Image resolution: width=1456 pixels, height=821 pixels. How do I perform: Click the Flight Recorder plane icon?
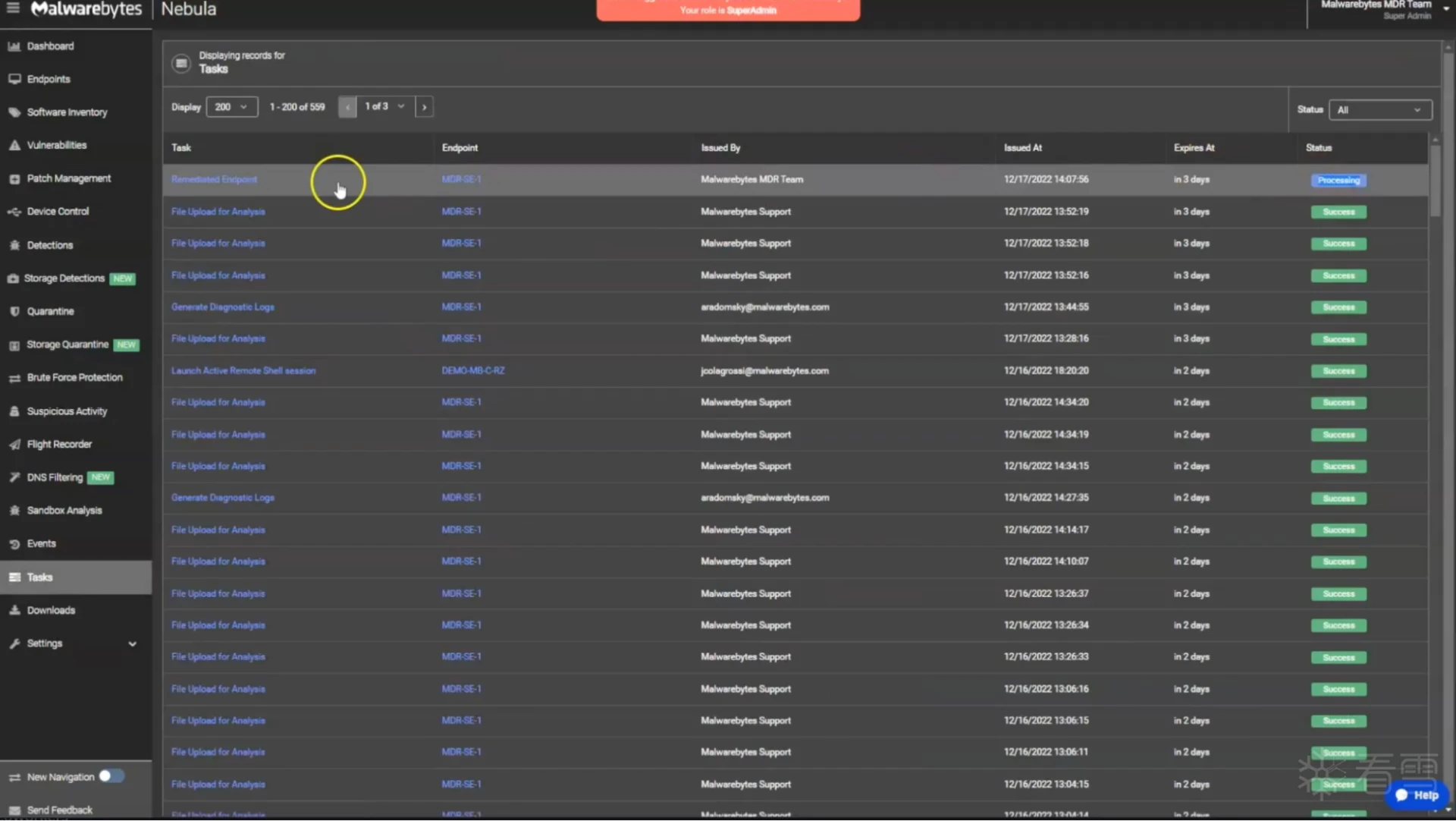tap(14, 445)
